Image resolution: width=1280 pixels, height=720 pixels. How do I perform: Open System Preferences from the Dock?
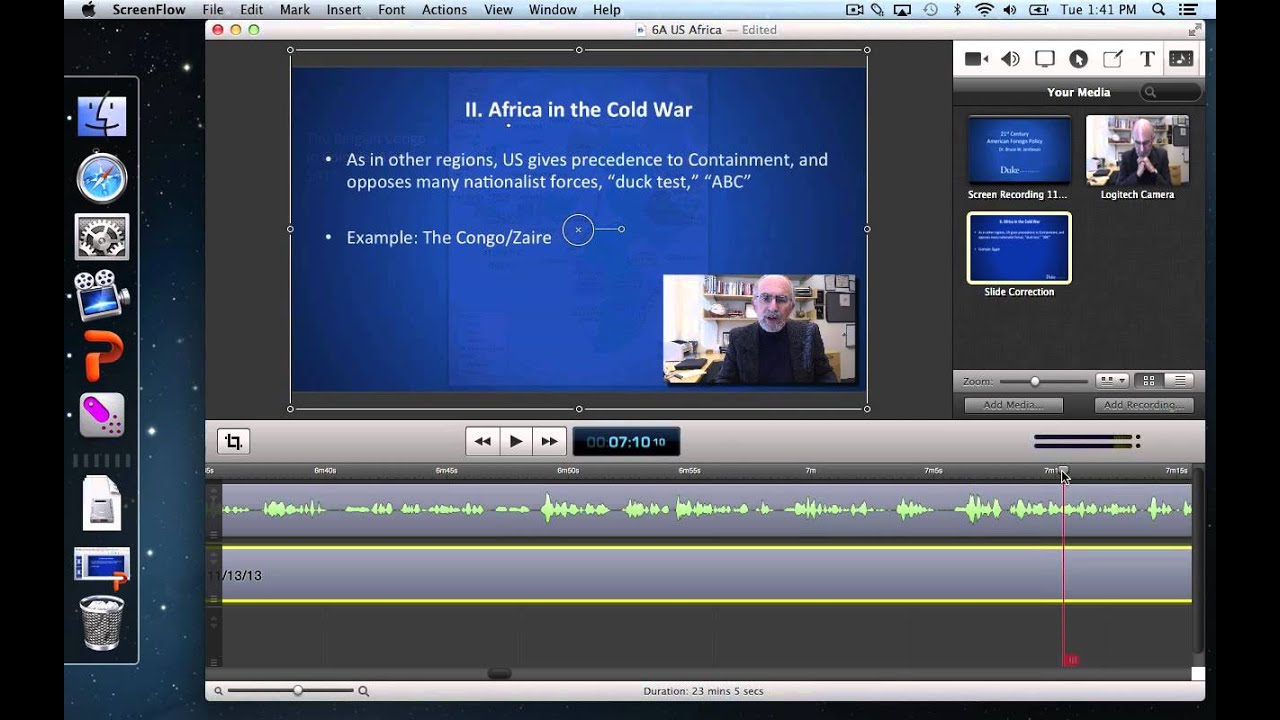(x=102, y=237)
